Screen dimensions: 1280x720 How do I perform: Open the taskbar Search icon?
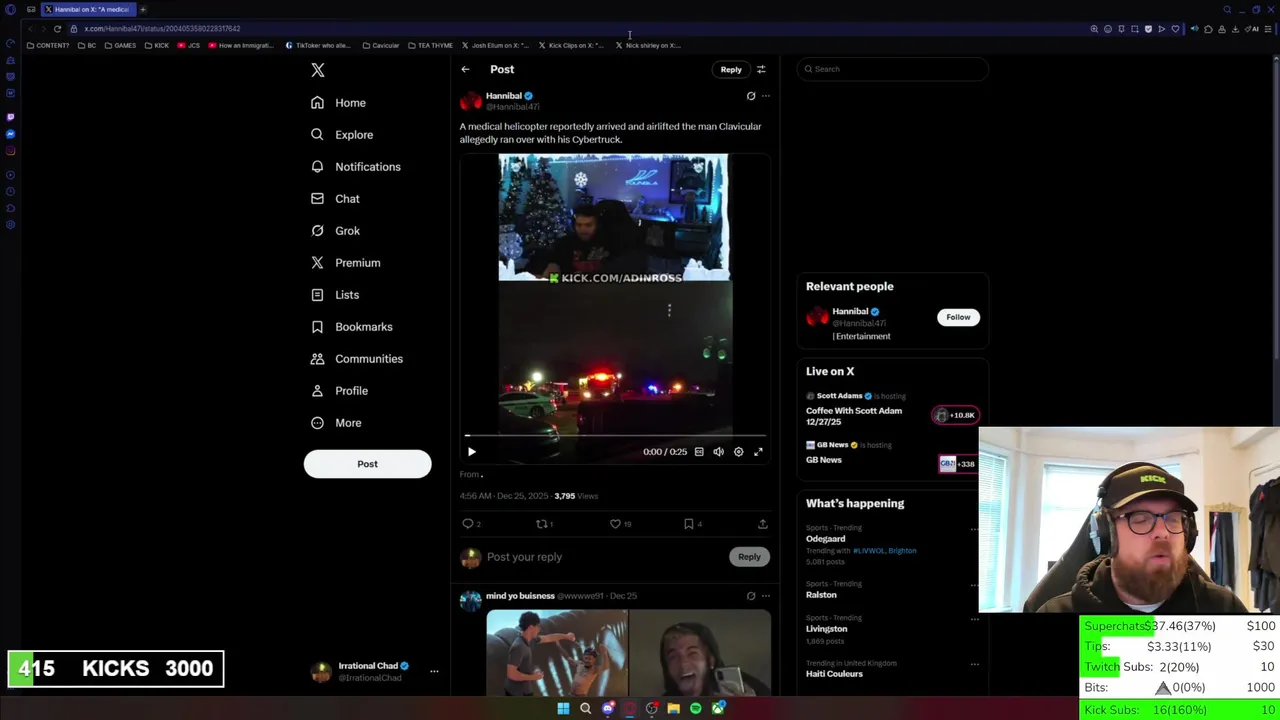tap(585, 709)
